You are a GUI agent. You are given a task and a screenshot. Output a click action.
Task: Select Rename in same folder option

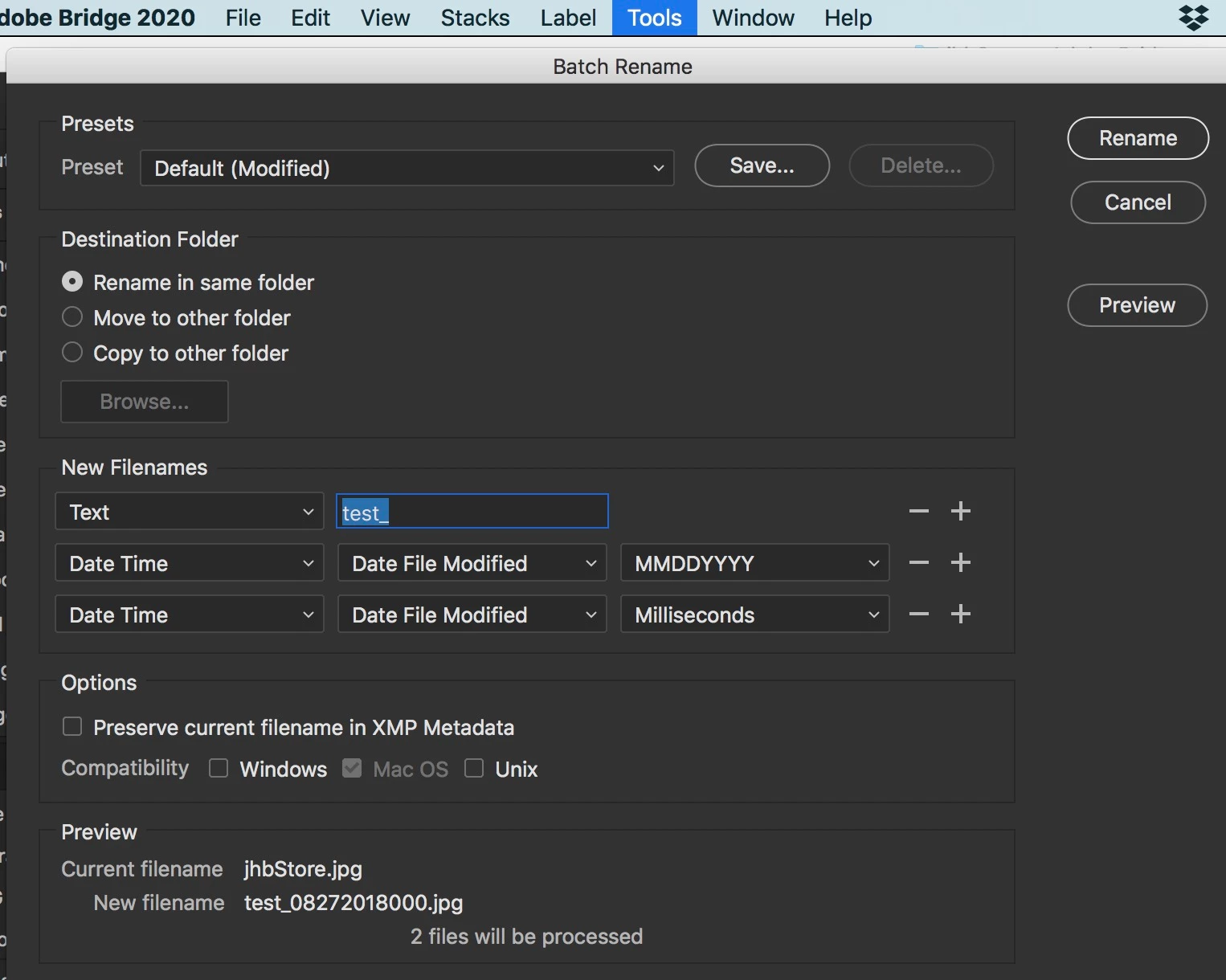(x=72, y=282)
